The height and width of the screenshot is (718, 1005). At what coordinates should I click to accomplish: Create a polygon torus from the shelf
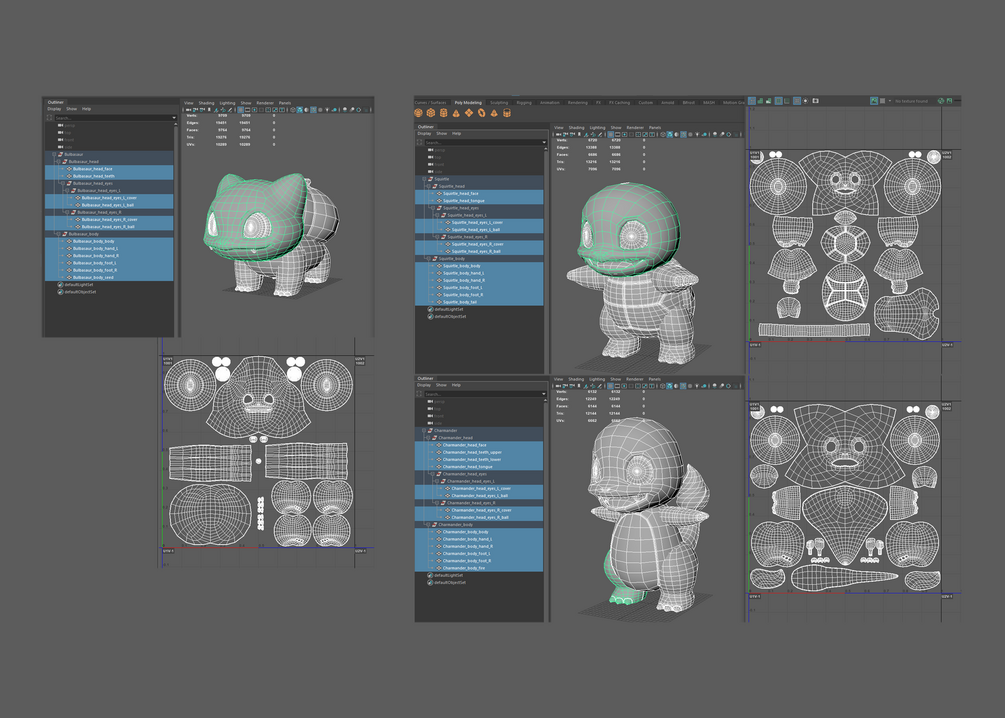(x=481, y=113)
